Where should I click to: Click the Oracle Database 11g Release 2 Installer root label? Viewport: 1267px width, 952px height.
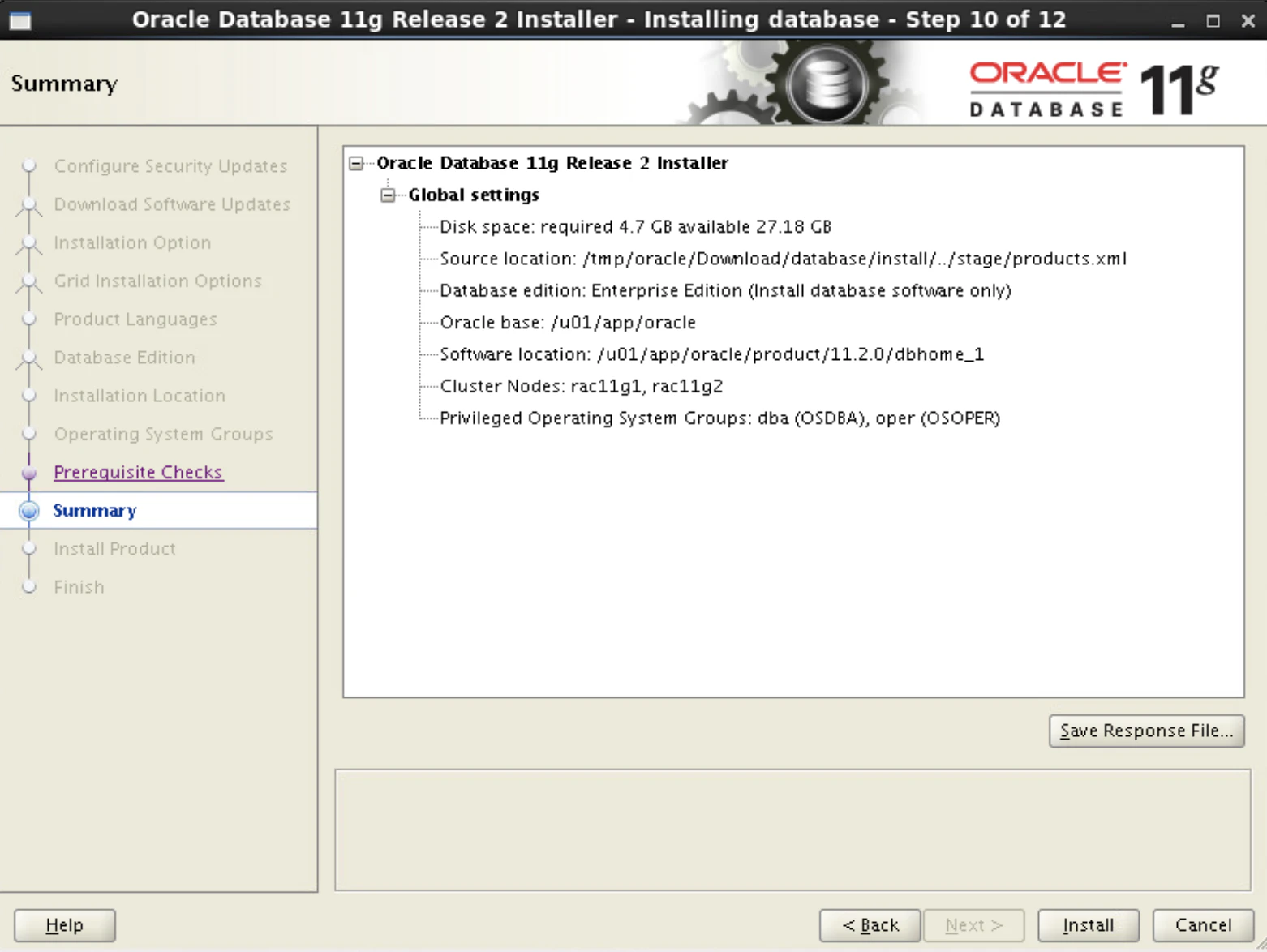552,163
